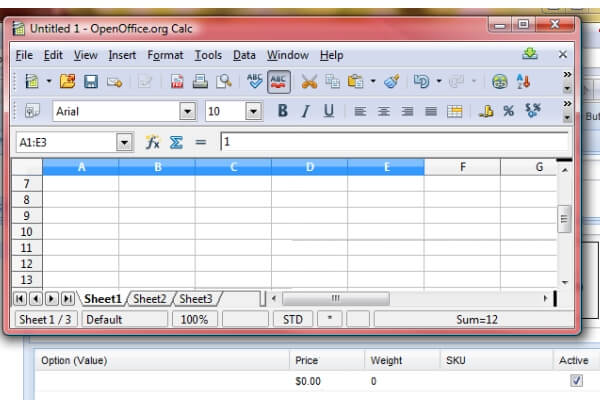
Task: Click the STD selection mode field
Action: point(293,319)
